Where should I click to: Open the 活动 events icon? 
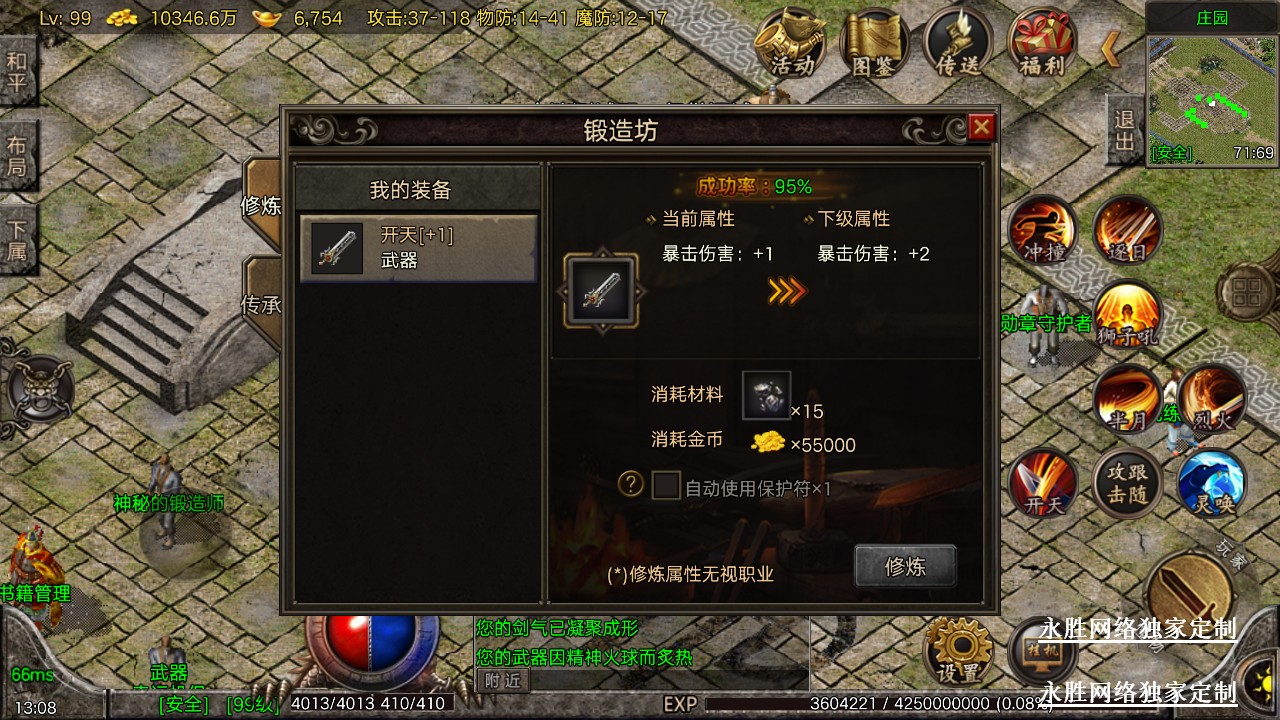789,44
